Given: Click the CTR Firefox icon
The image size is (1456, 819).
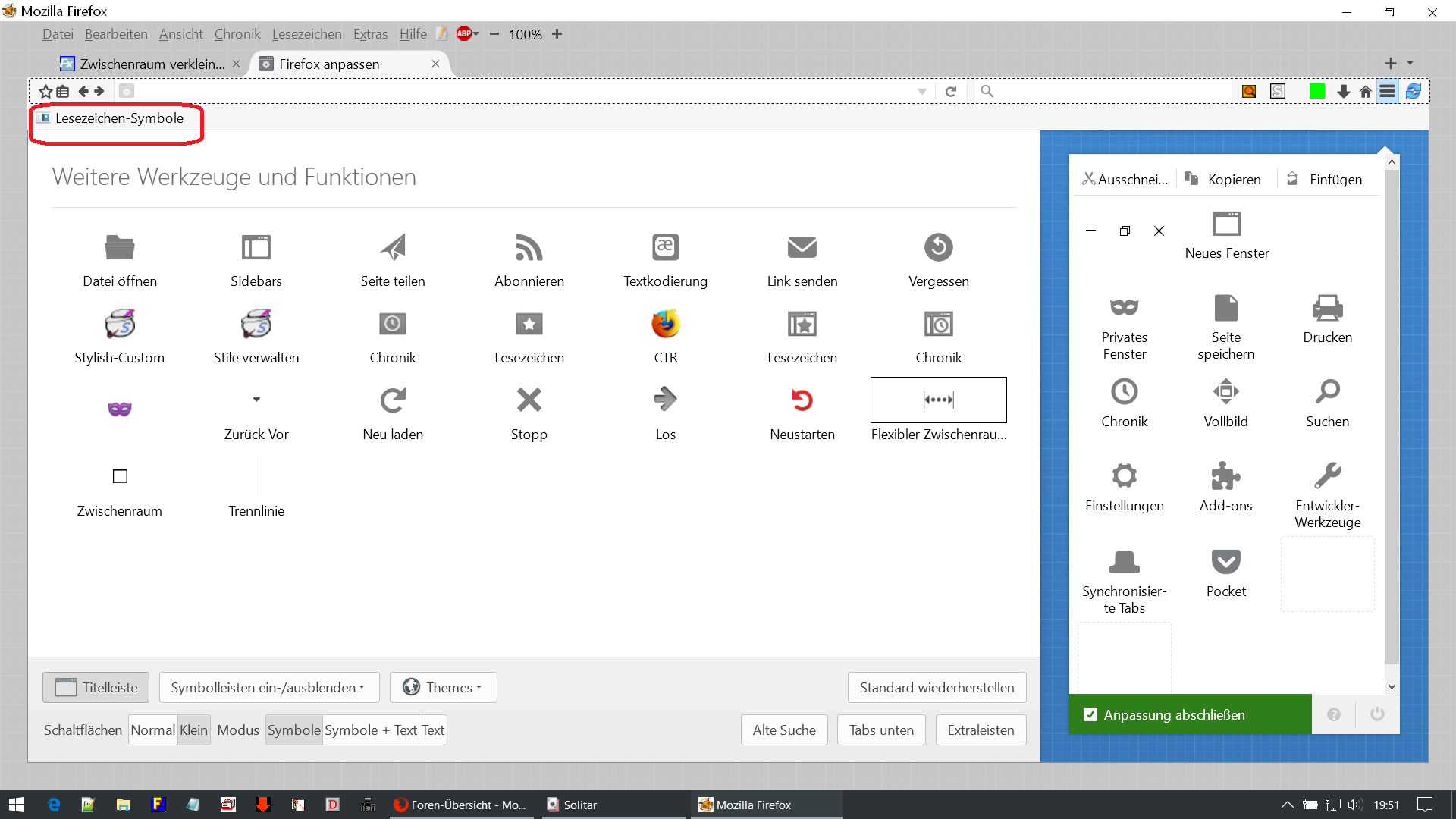Looking at the screenshot, I should [x=665, y=324].
